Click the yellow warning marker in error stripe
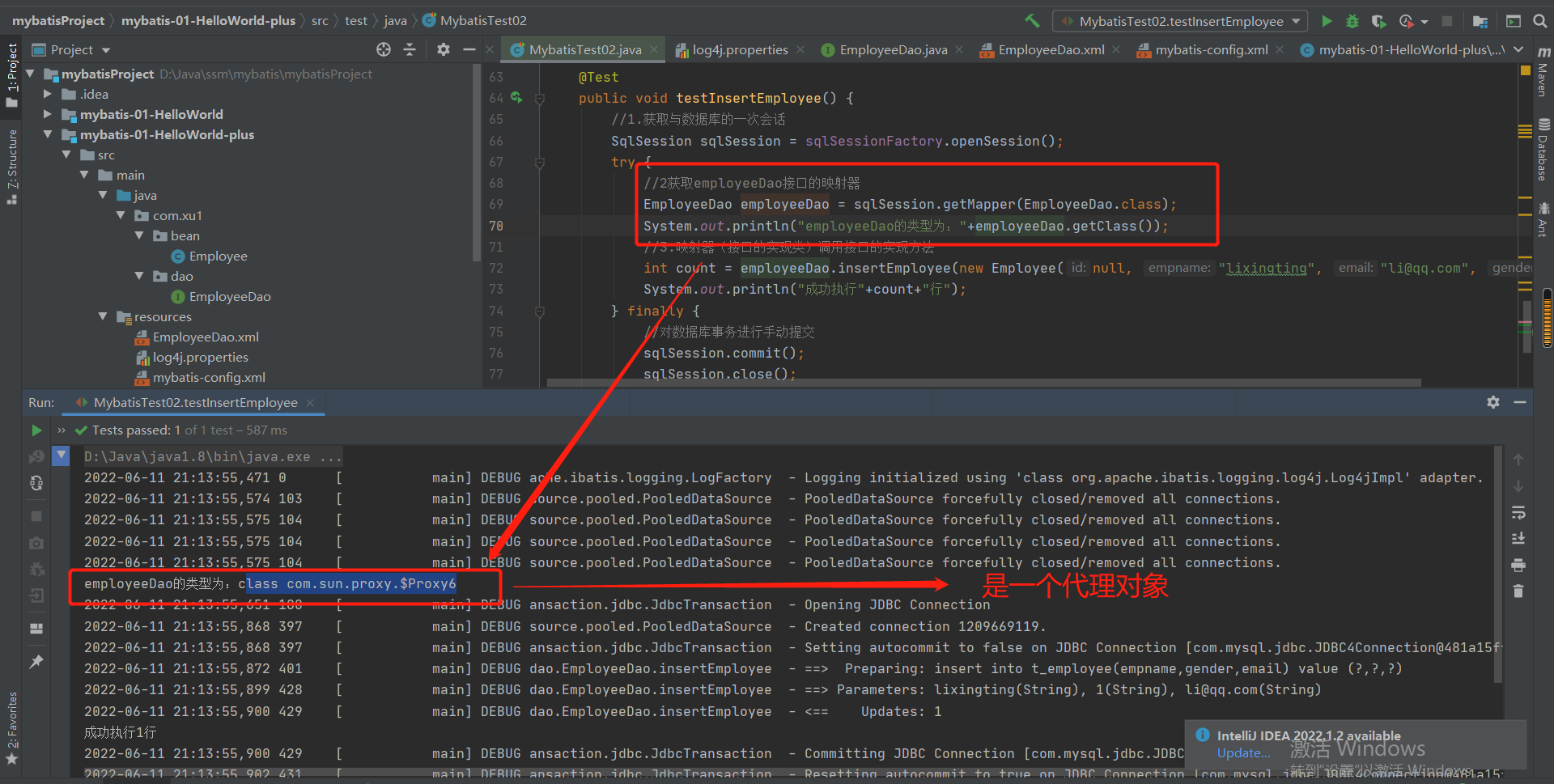Viewport: 1554px width, 784px height. pos(1525,70)
